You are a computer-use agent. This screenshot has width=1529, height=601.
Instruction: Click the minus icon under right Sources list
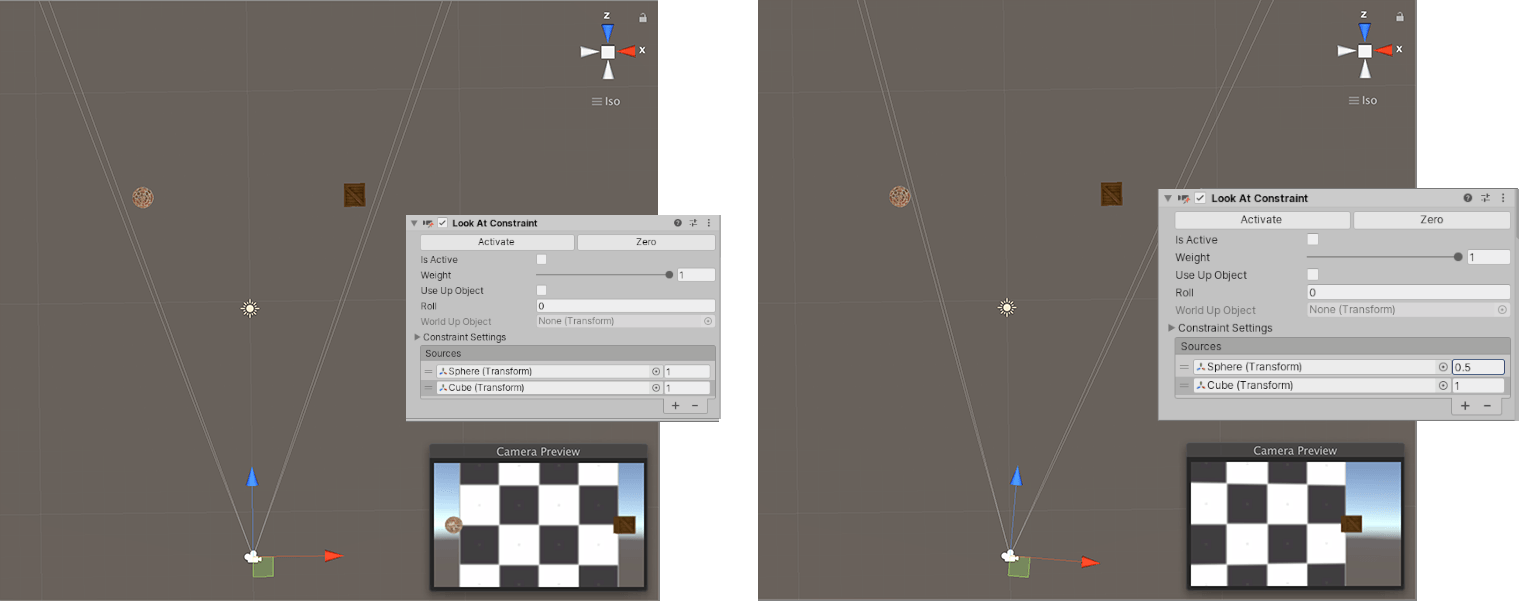click(x=1487, y=405)
